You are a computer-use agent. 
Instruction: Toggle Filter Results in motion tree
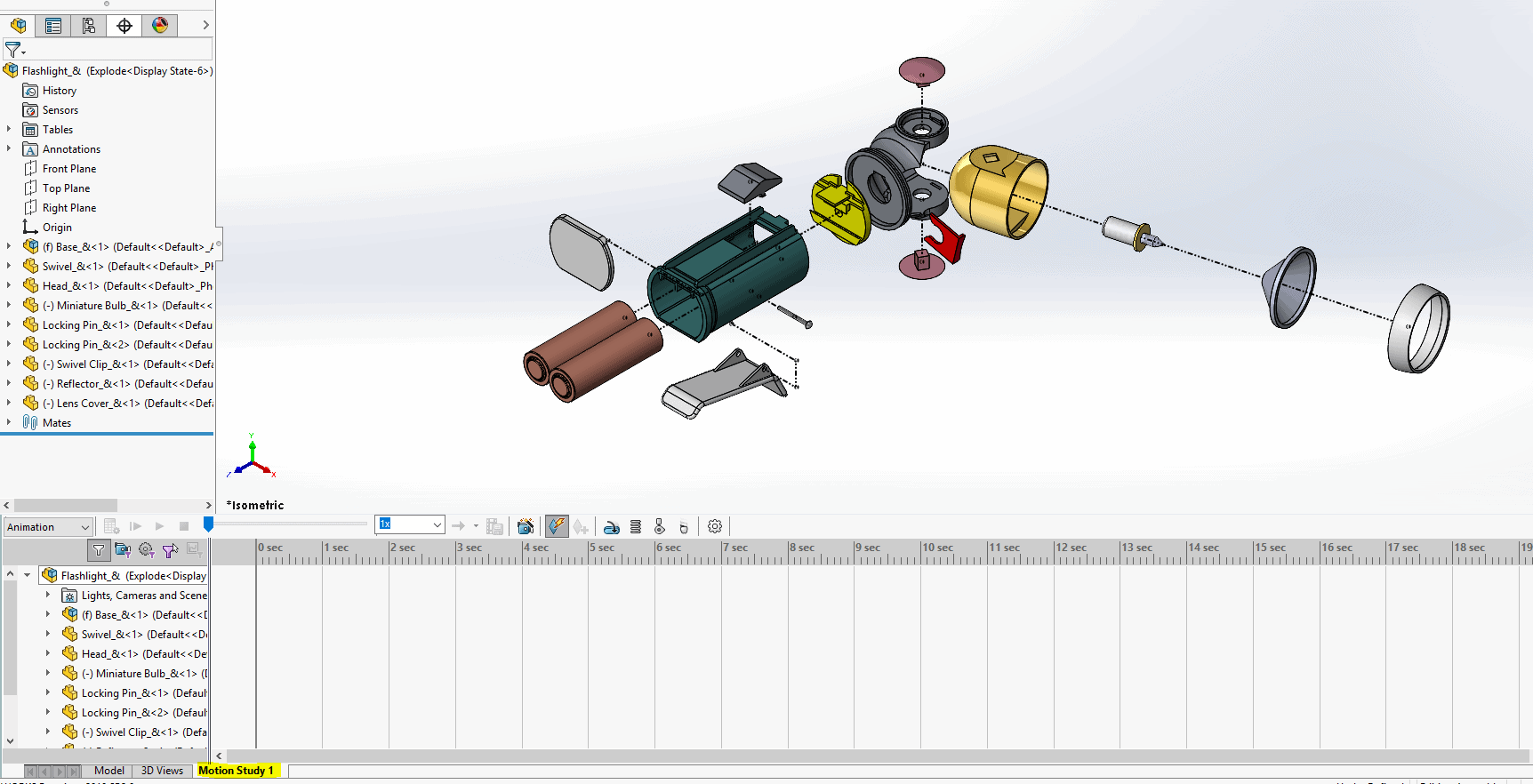(194, 550)
